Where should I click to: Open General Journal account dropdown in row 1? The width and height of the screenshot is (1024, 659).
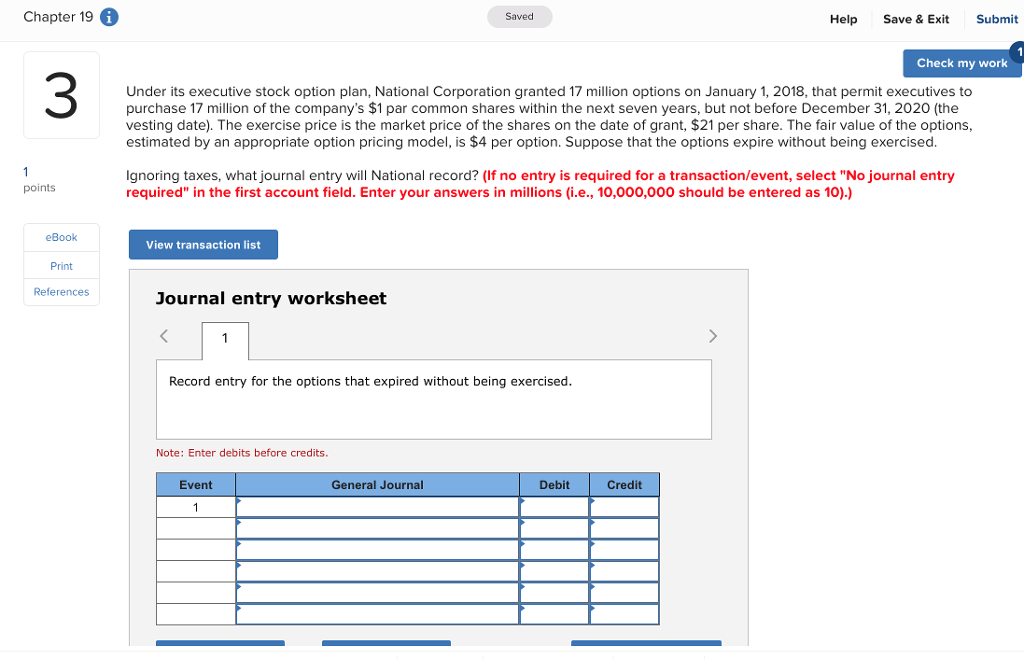[x=377, y=507]
